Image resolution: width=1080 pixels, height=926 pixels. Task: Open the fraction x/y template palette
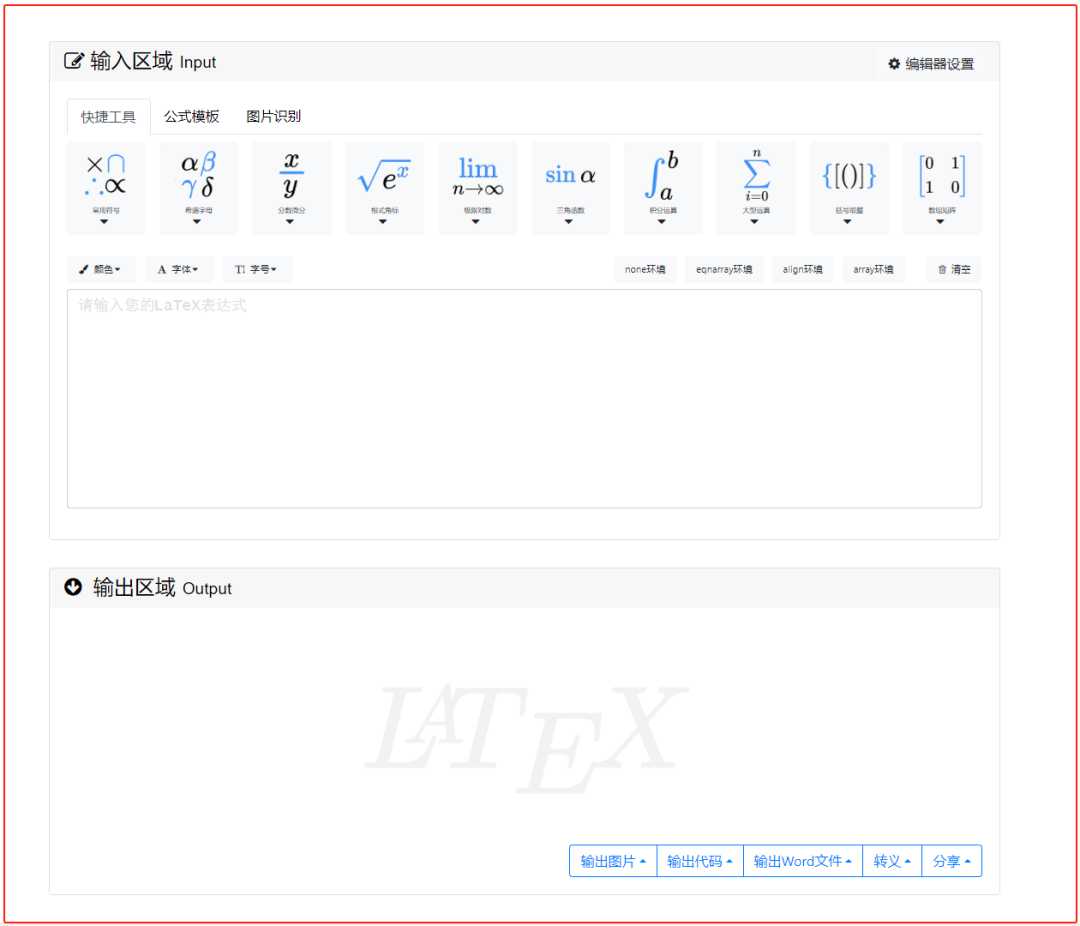pos(291,187)
